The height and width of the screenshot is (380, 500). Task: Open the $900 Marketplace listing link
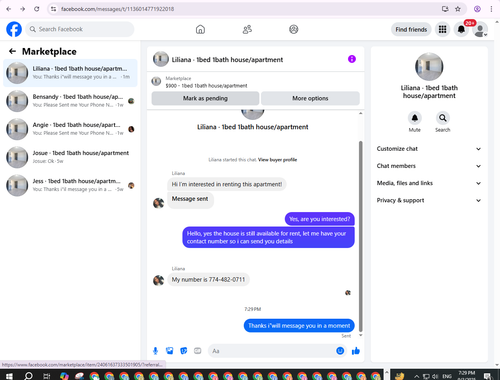pyautogui.click(x=206, y=86)
